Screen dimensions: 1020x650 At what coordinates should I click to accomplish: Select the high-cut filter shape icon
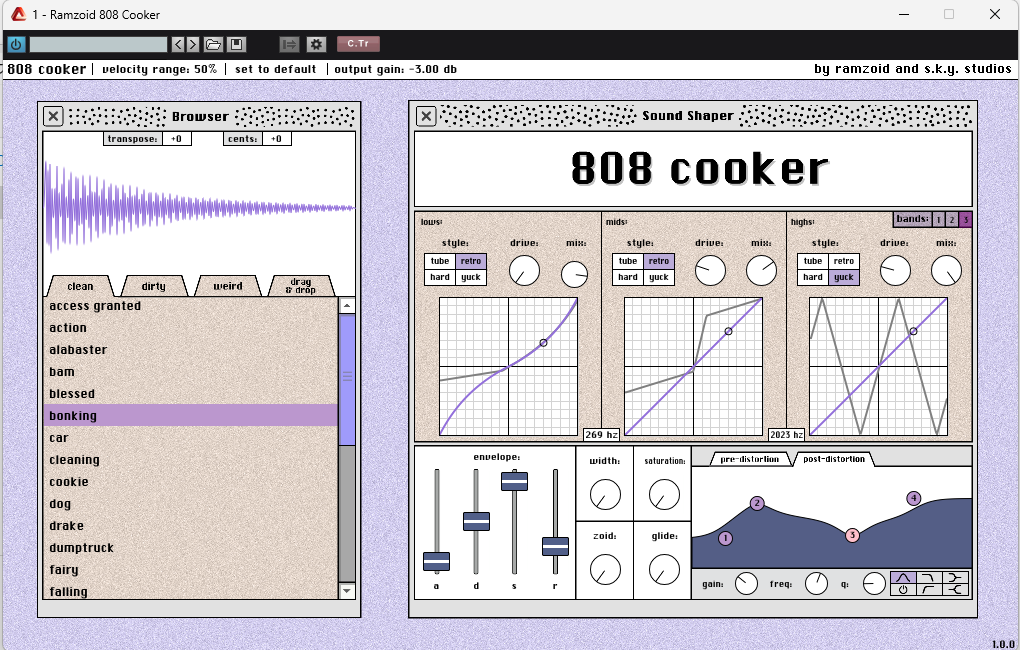click(x=929, y=578)
